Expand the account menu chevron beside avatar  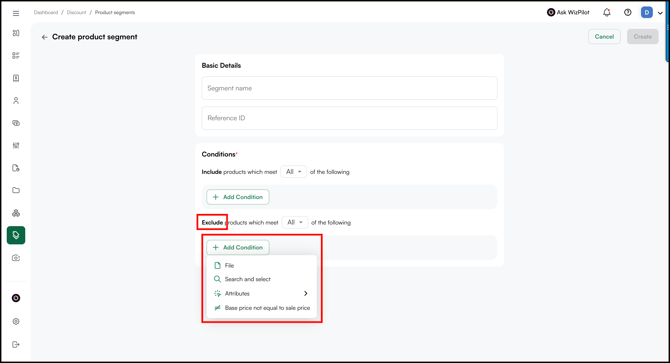click(660, 13)
